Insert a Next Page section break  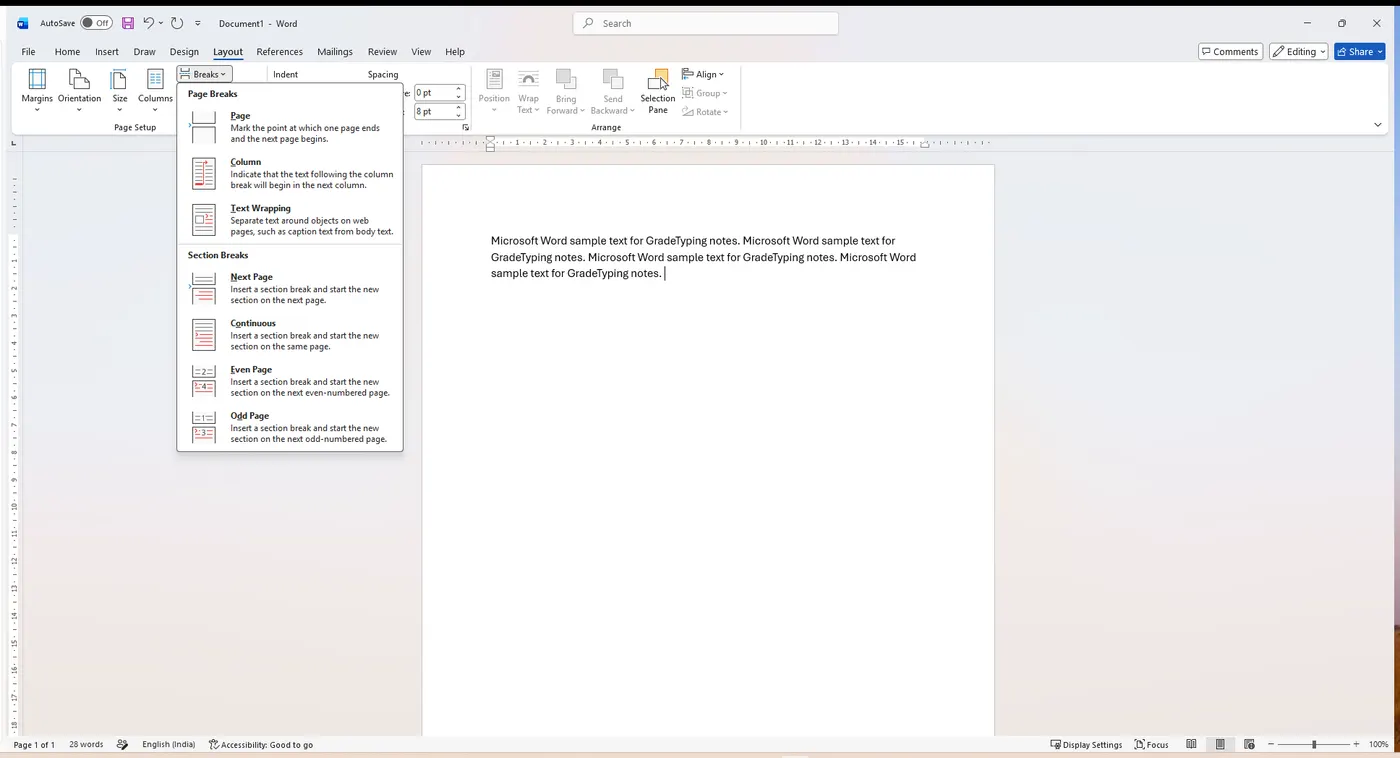pos(290,288)
